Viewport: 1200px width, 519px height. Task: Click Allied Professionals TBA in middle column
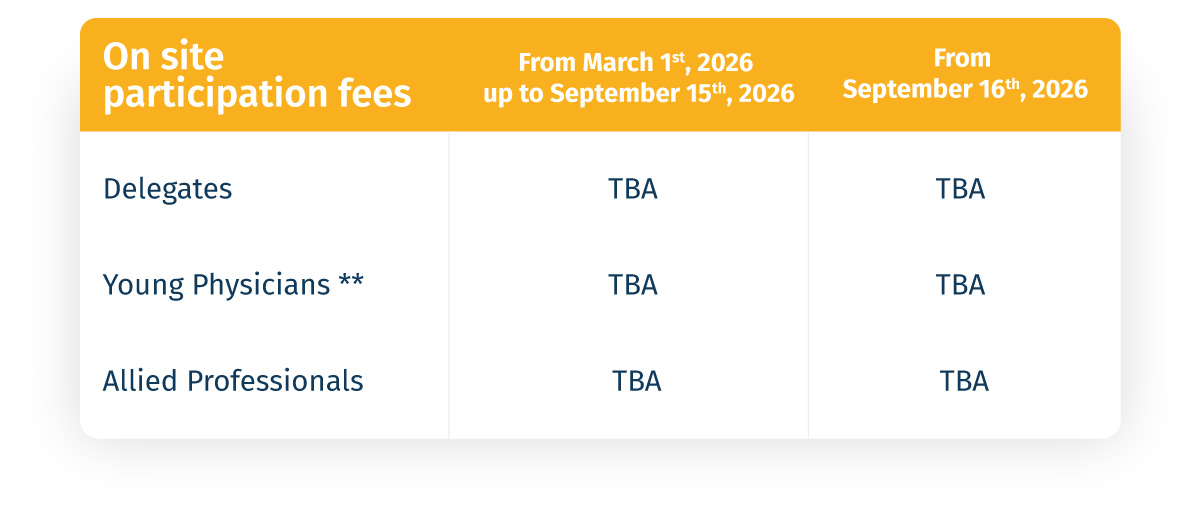click(x=637, y=381)
